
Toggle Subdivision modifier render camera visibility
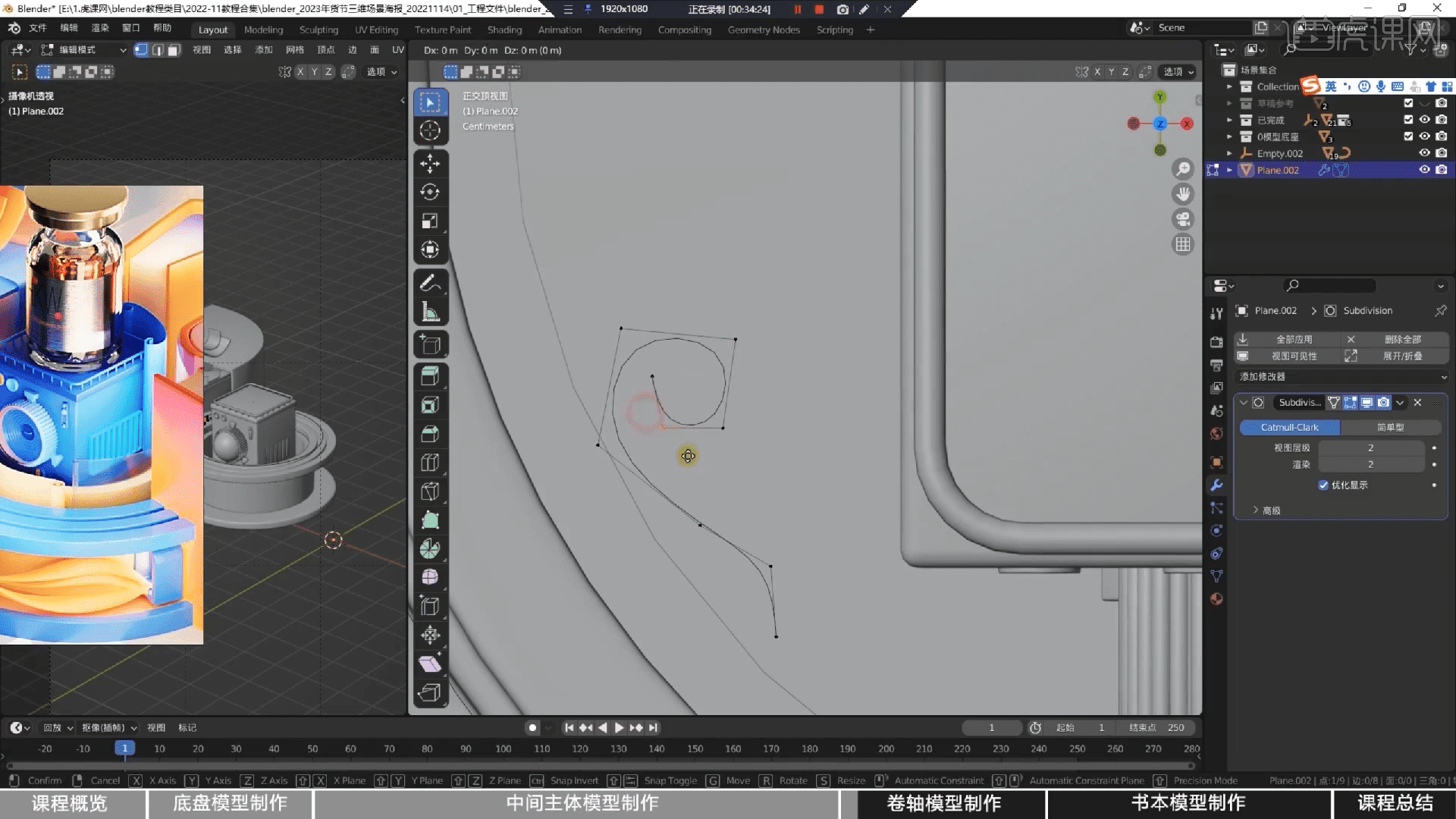[x=1384, y=403]
